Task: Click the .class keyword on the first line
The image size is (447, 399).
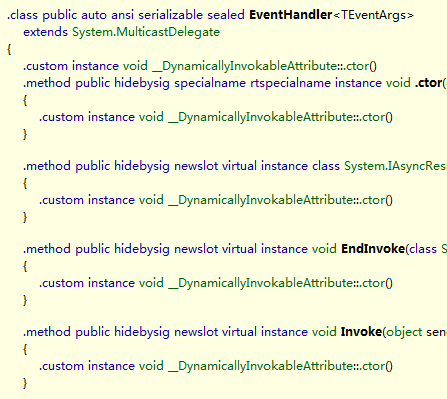Action: [x=22, y=15]
